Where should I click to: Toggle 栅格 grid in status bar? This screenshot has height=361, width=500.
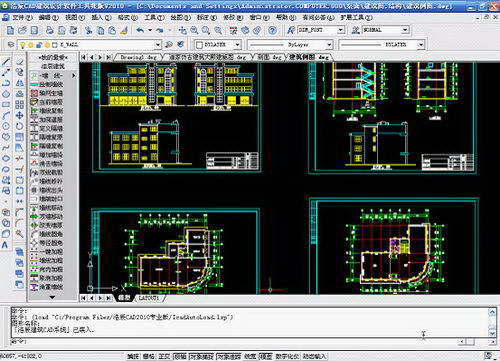[149, 357]
